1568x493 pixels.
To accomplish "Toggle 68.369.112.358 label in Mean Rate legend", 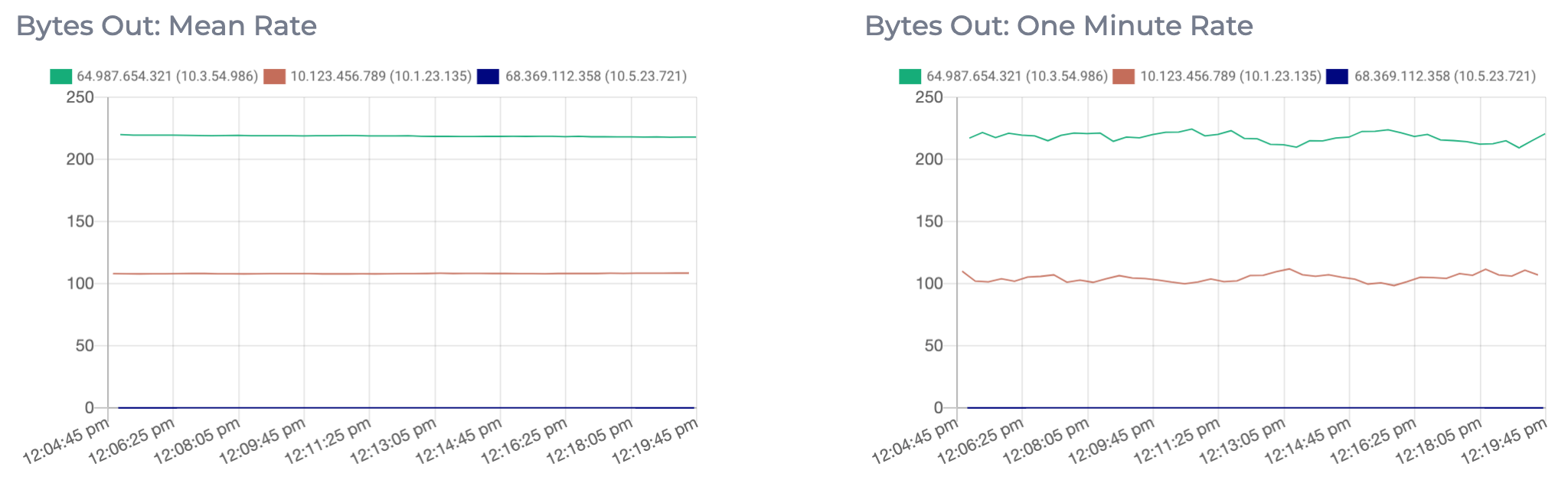I will click(x=596, y=77).
